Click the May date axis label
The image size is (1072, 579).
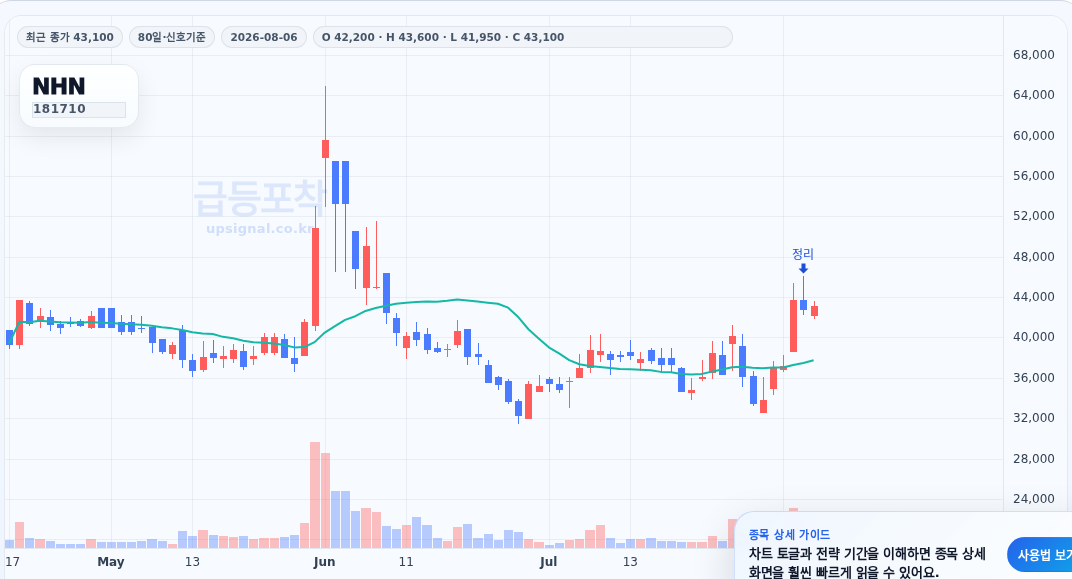click(111, 562)
